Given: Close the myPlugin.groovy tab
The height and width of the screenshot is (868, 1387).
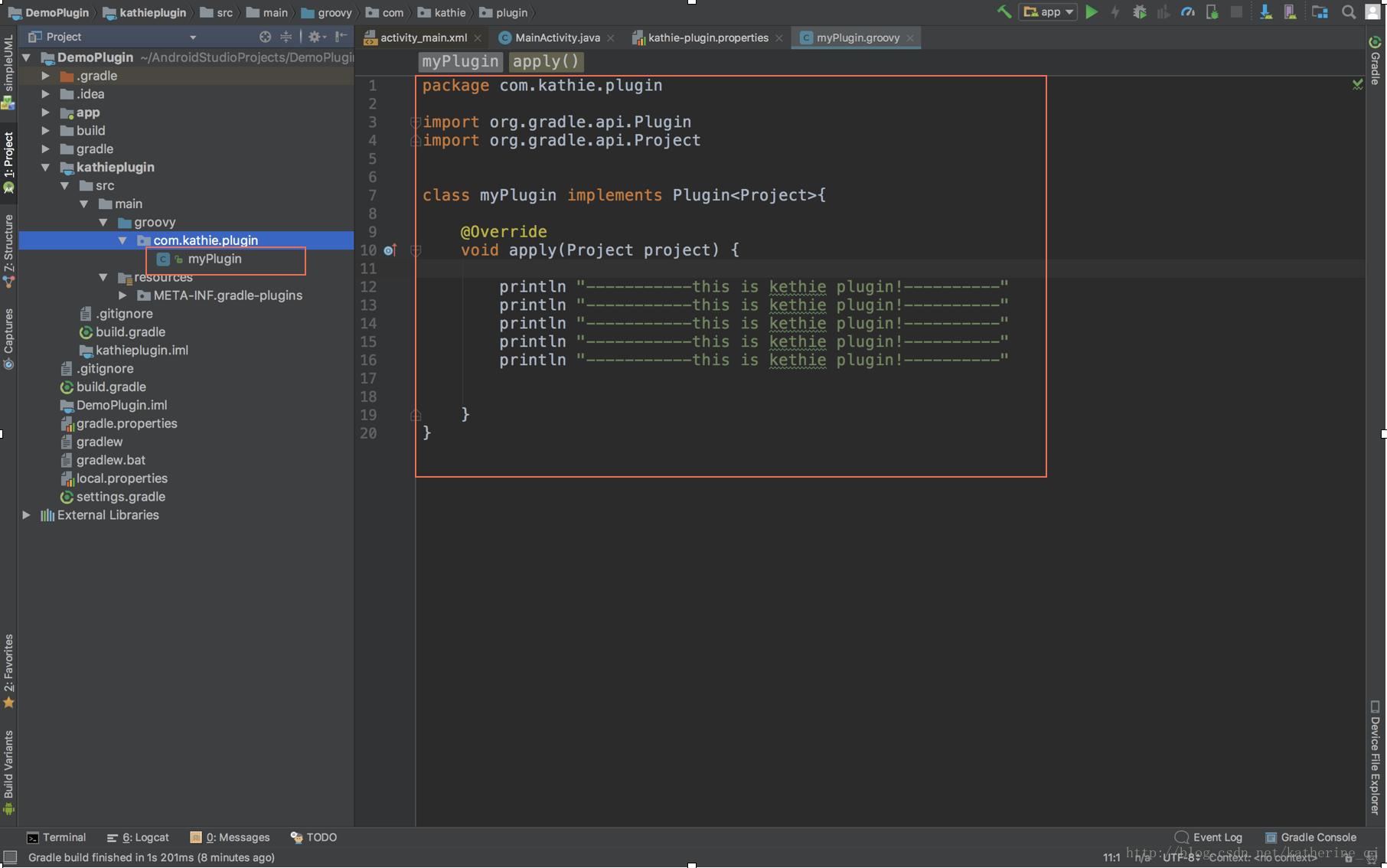Looking at the screenshot, I should coord(910,38).
